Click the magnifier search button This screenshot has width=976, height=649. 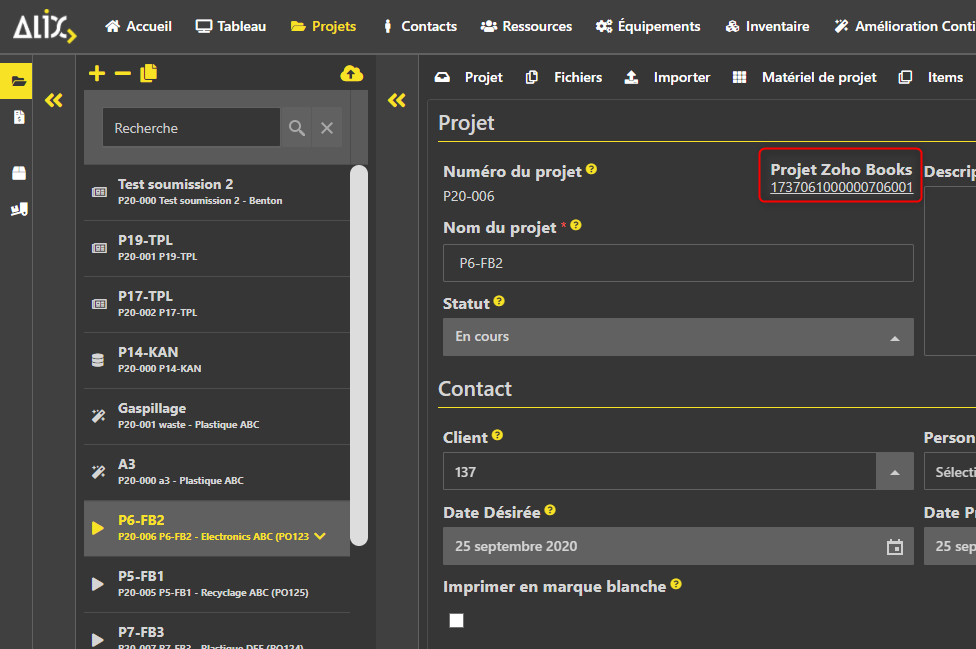coord(297,128)
